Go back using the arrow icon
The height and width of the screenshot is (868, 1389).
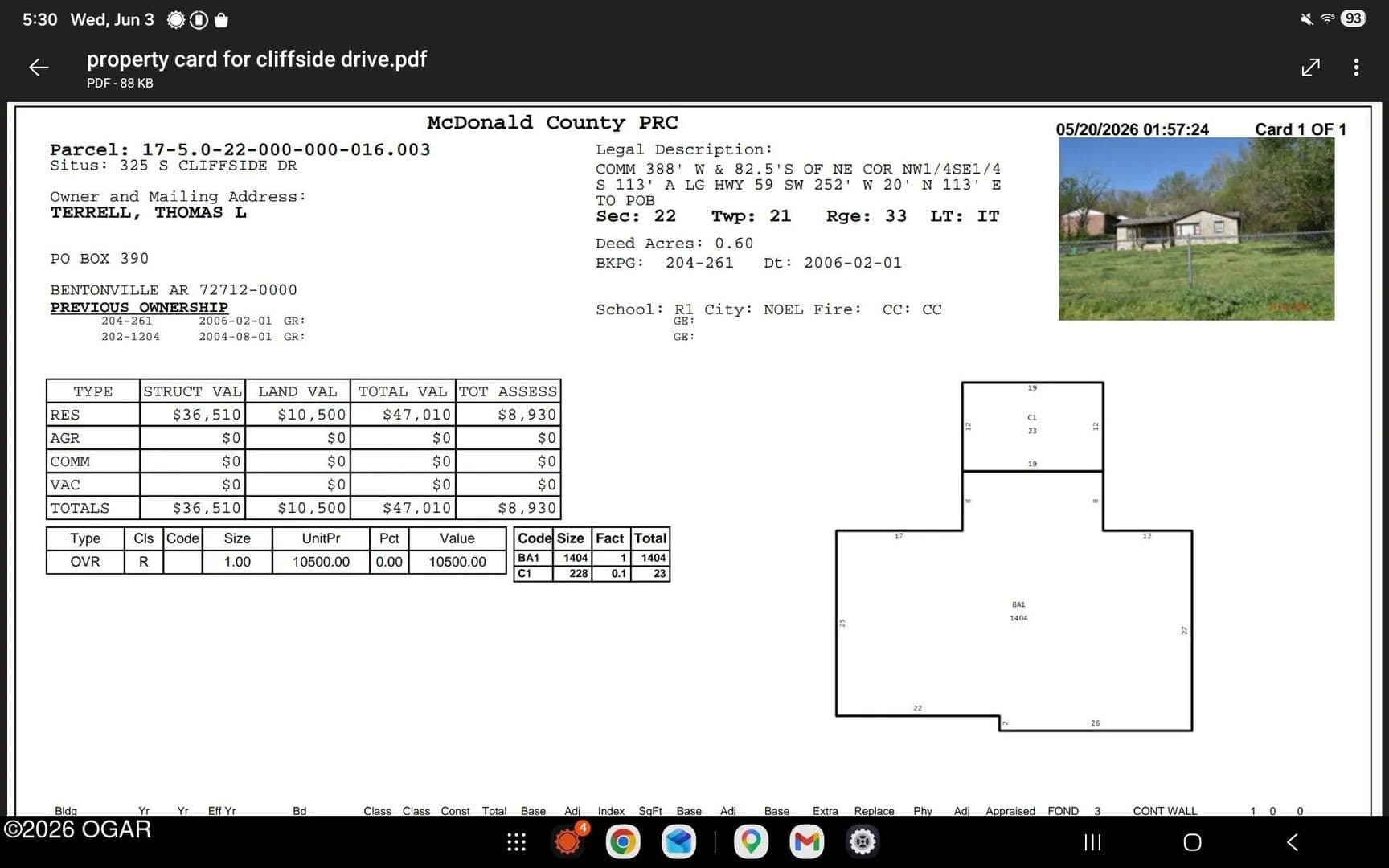pos(39,68)
